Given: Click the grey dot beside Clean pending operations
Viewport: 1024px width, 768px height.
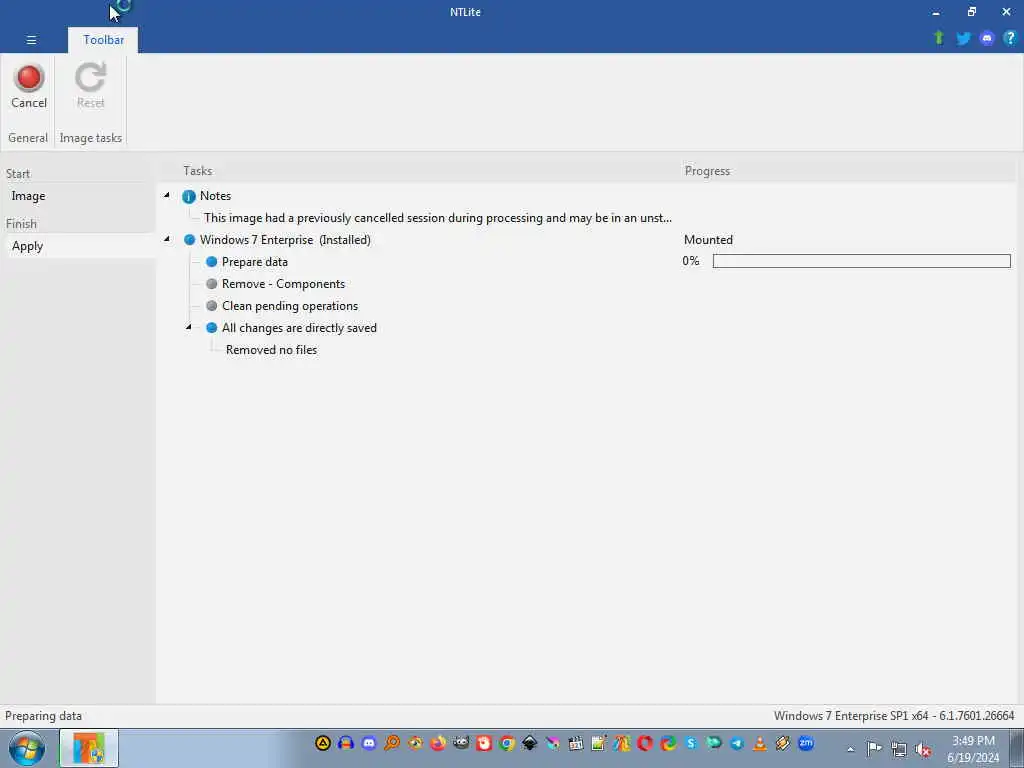Looking at the screenshot, I should coord(212,306).
